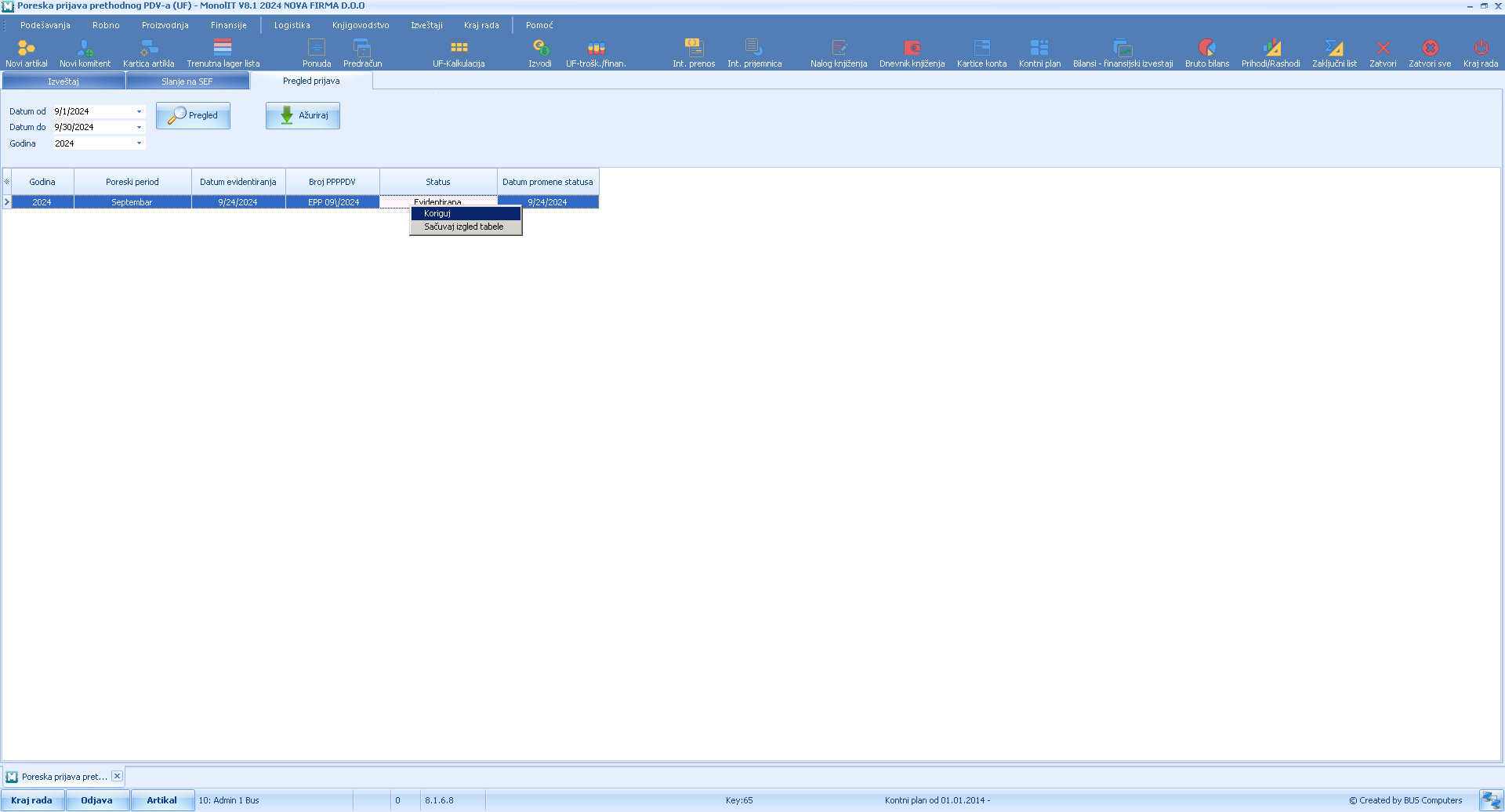The image size is (1505, 812).
Task: Close the Poreska prijava document tab
Action: tap(117, 776)
